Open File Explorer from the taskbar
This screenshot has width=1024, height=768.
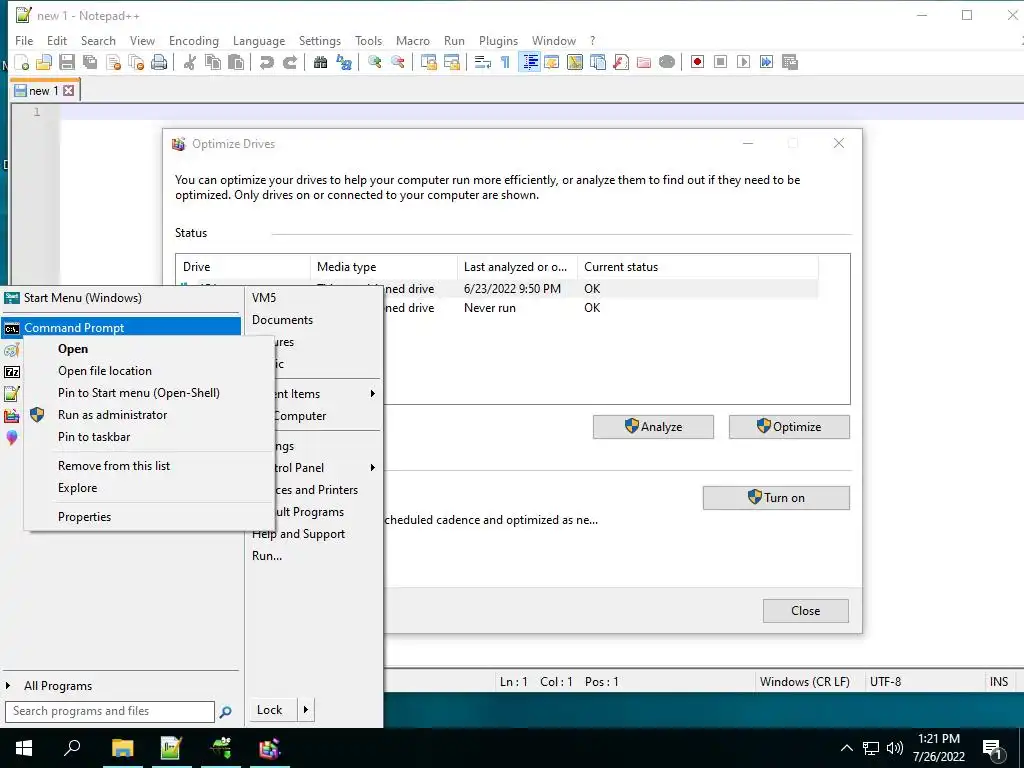point(122,748)
